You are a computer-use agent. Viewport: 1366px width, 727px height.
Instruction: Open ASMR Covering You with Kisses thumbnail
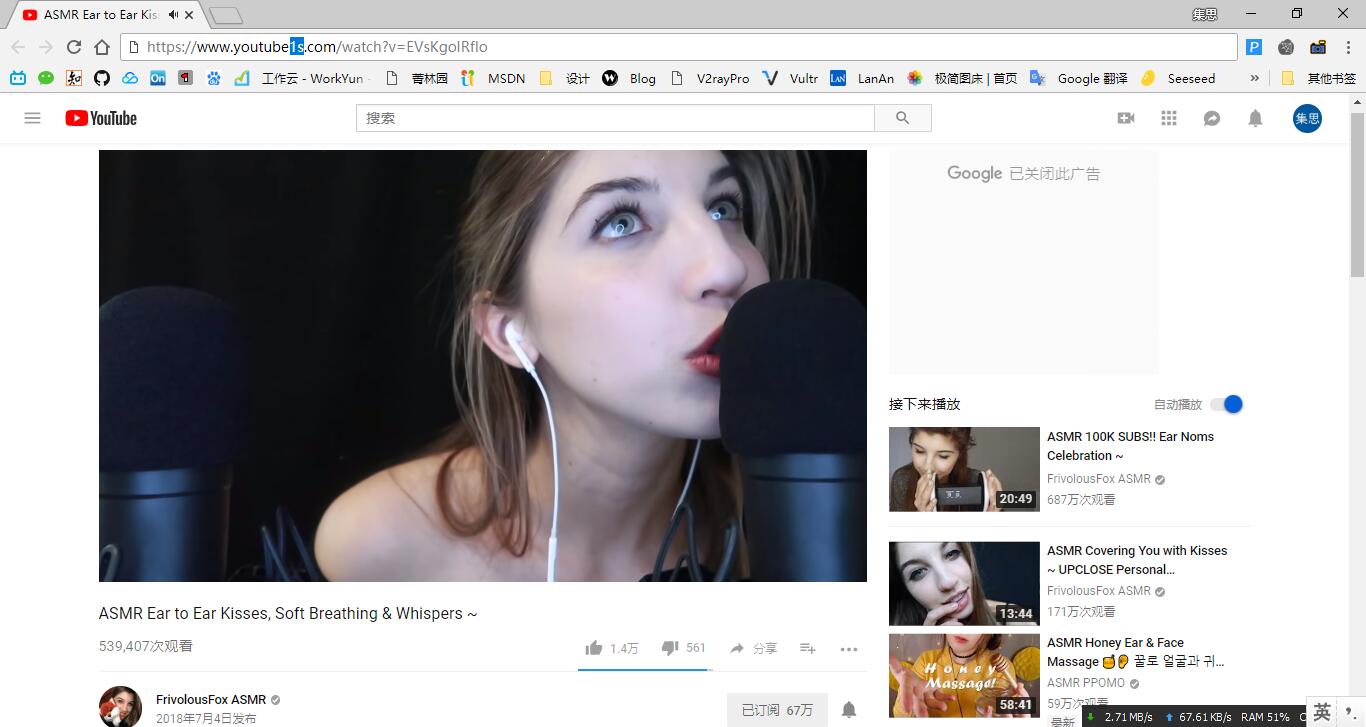(964, 584)
